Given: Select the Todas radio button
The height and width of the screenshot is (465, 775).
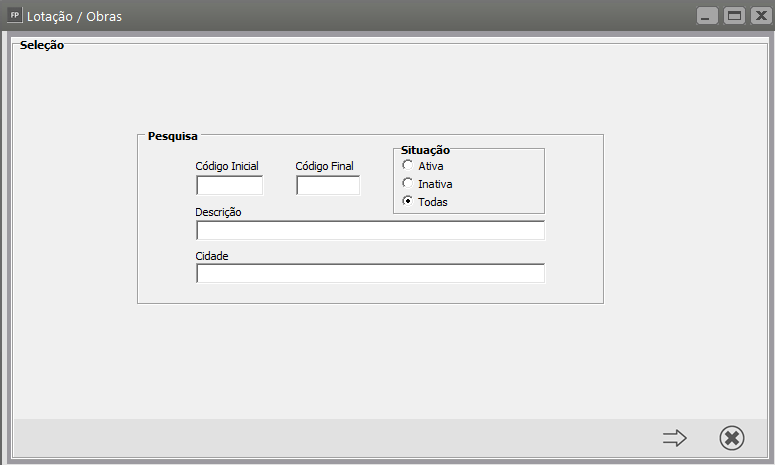Looking at the screenshot, I should point(407,201).
